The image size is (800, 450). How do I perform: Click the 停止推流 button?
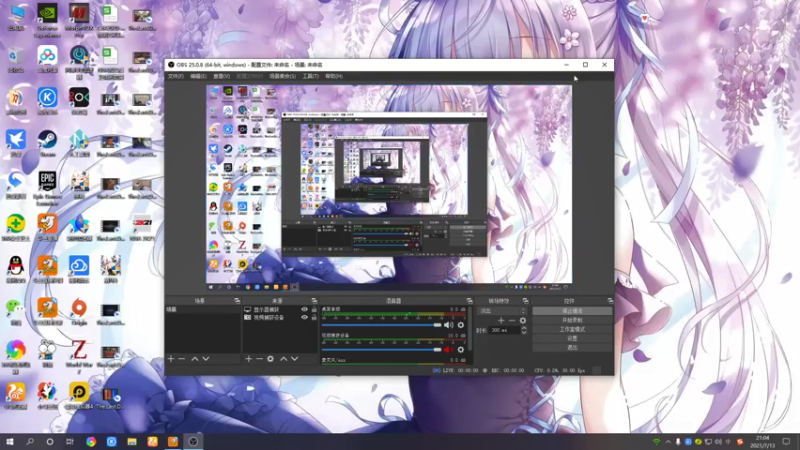pyautogui.click(x=572, y=311)
